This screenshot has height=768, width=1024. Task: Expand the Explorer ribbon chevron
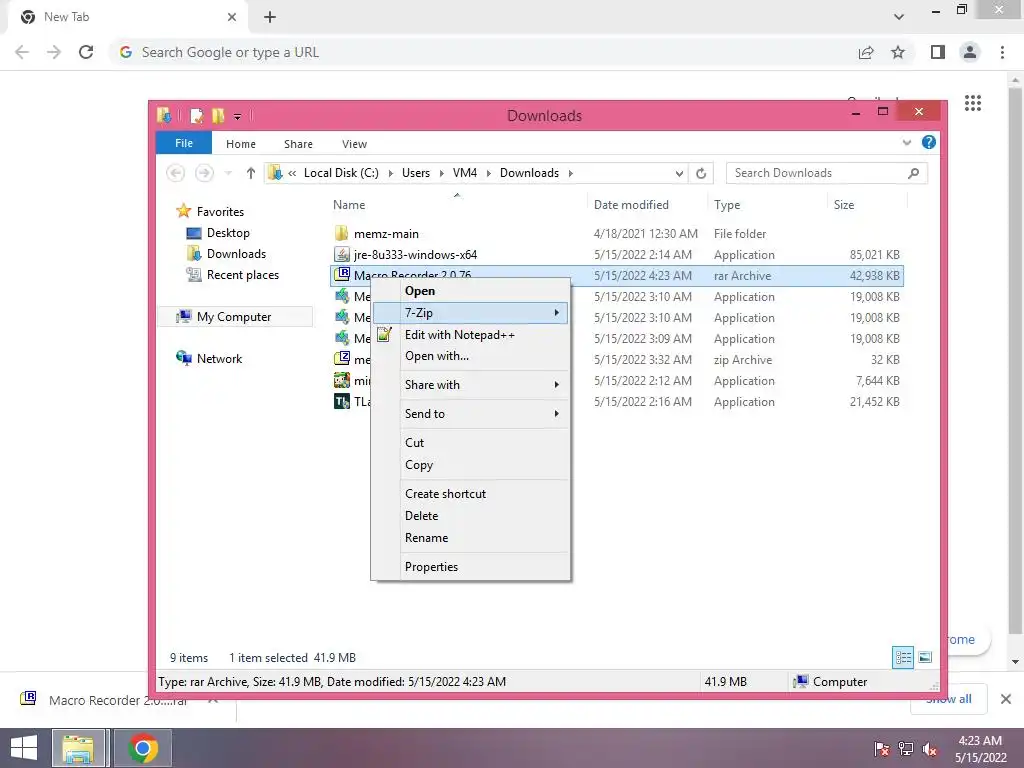click(906, 142)
